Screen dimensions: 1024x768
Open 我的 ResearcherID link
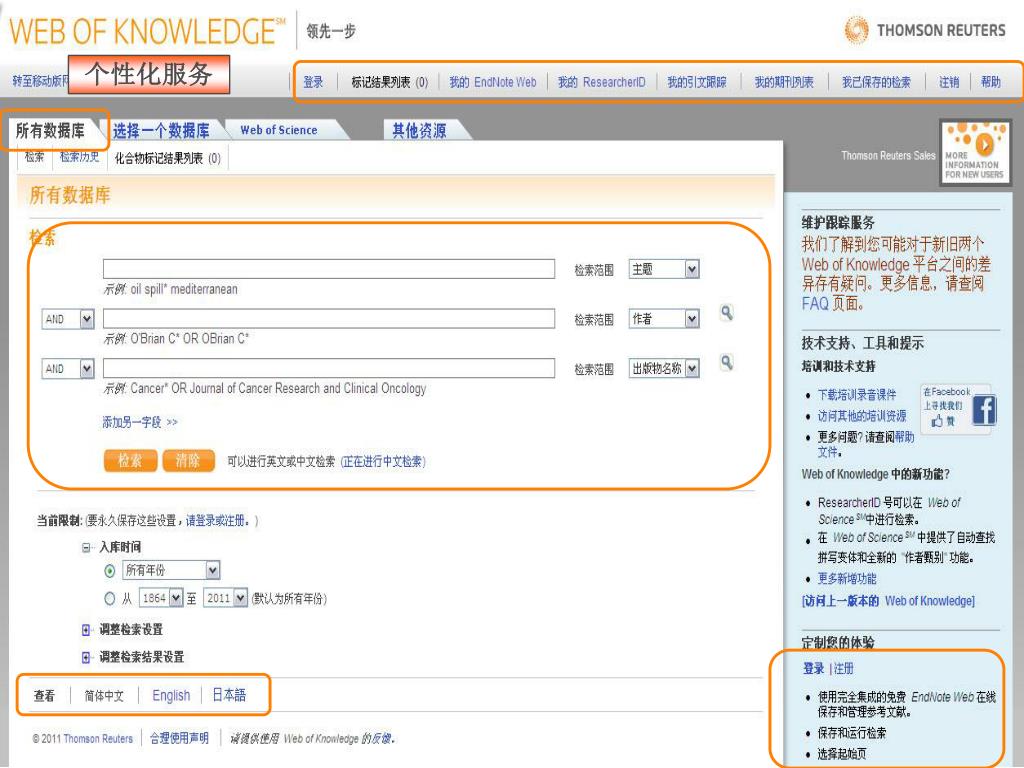pyautogui.click(x=601, y=82)
